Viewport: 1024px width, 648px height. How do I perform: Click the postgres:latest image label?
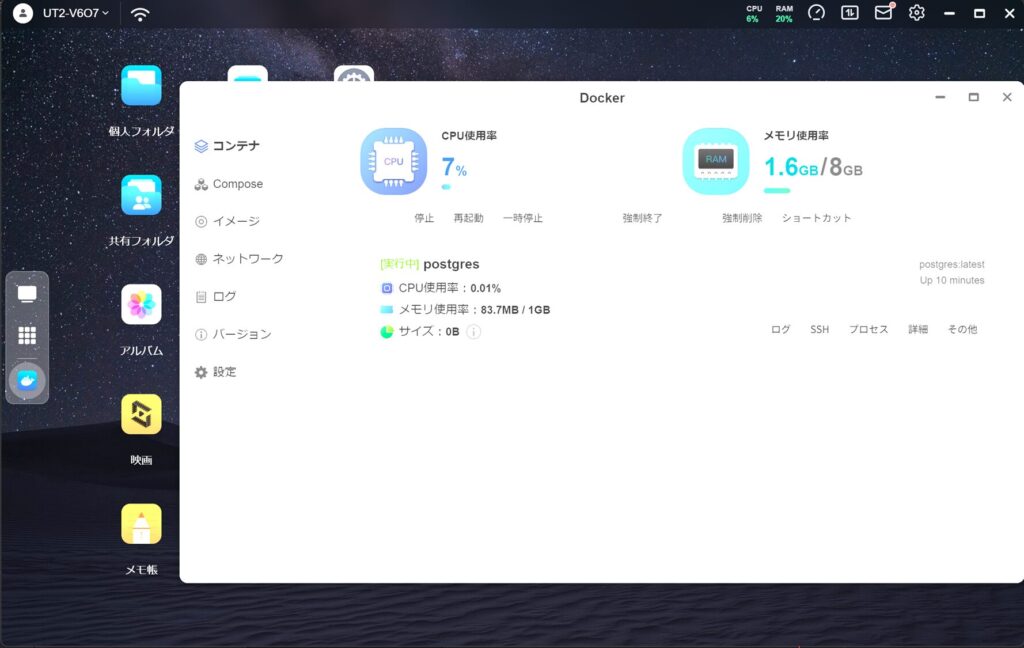[952, 265]
